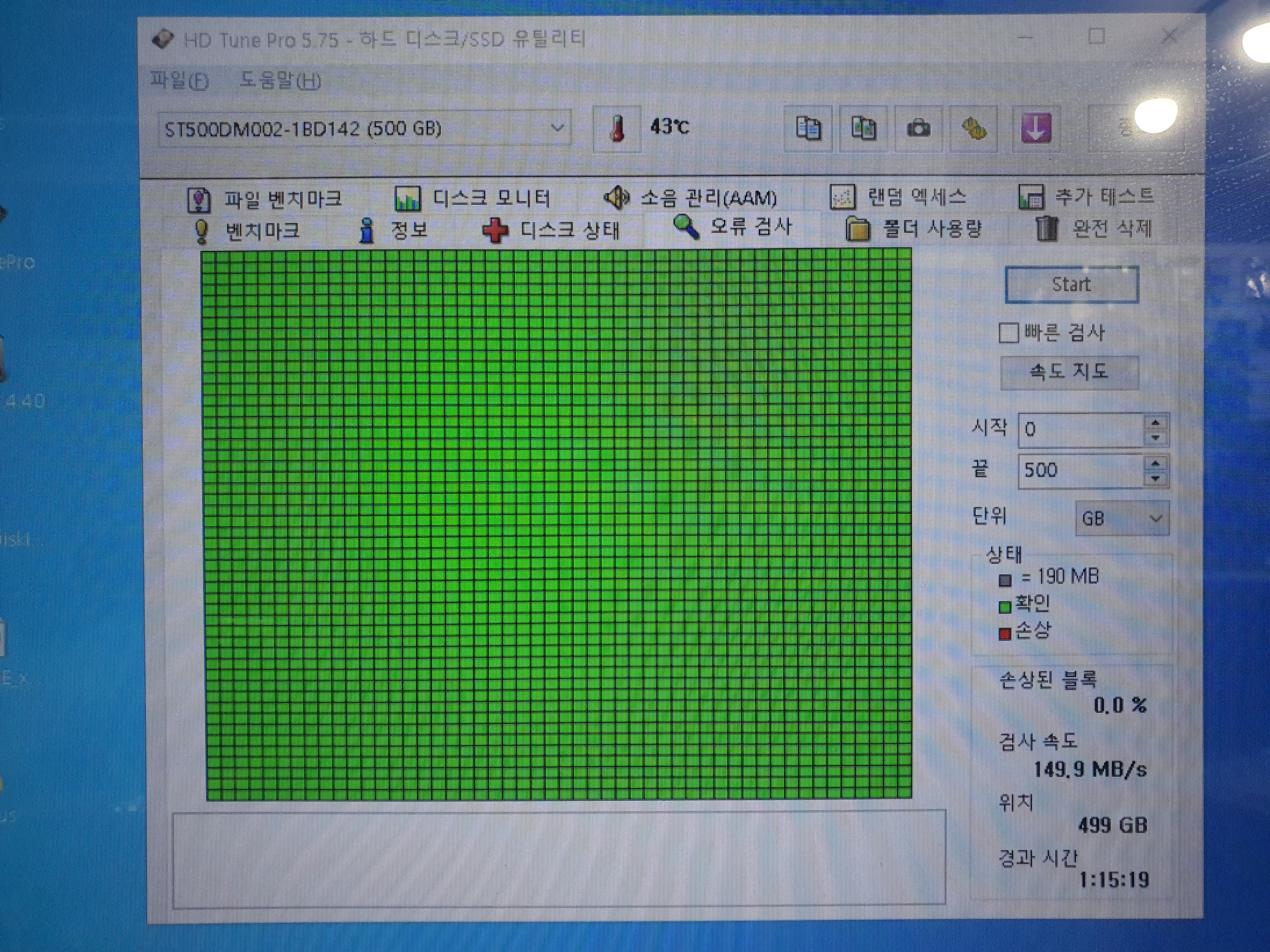Open the 도움말(H) menu
1270x952 pixels.
pos(280,80)
